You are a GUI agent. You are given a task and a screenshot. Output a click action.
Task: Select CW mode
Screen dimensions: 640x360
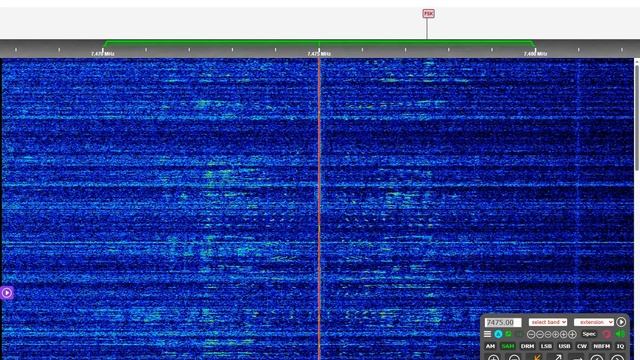tap(582, 346)
